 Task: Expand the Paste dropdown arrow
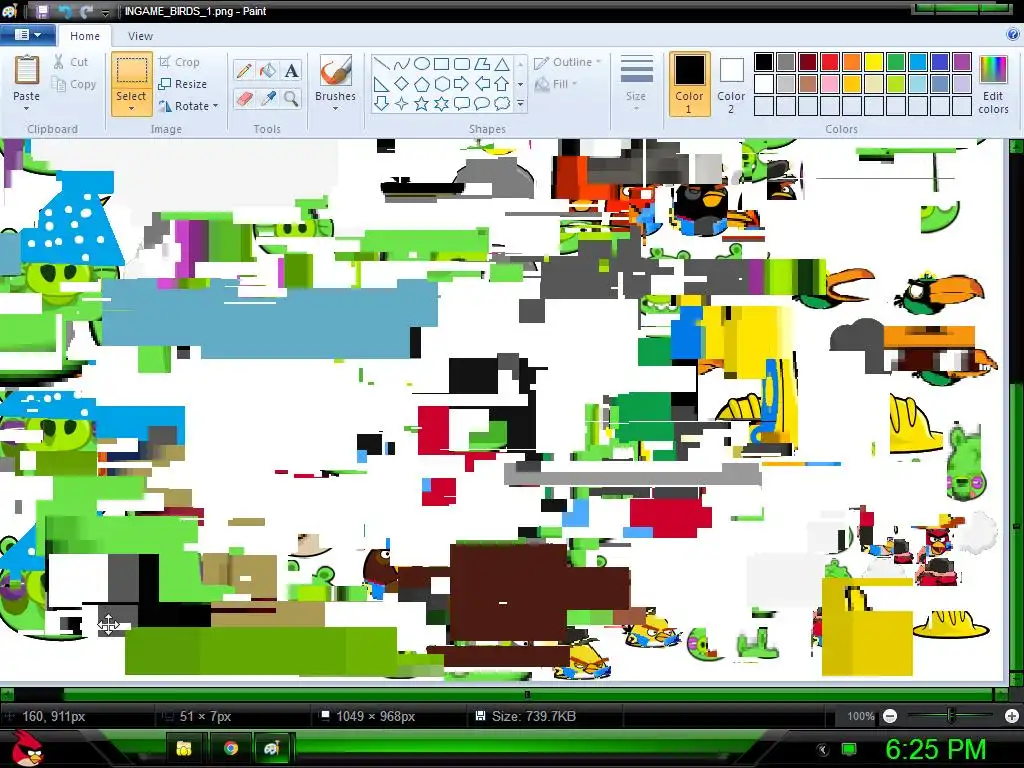point(26,108)
